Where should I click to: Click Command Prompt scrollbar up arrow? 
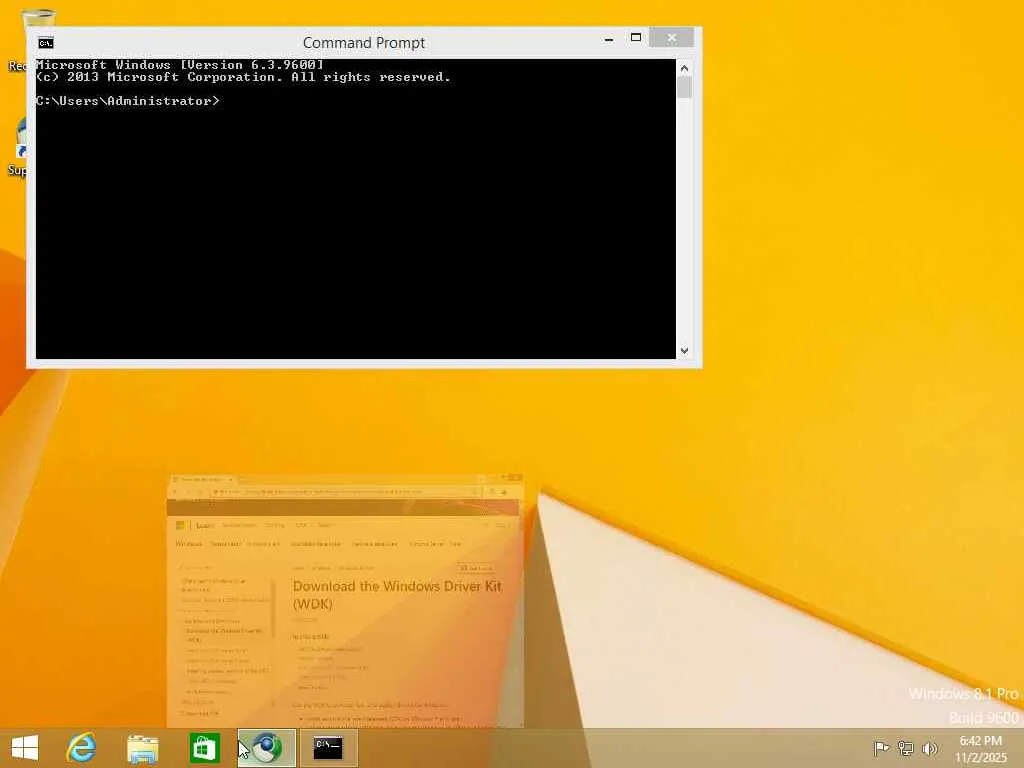(684, 68)
